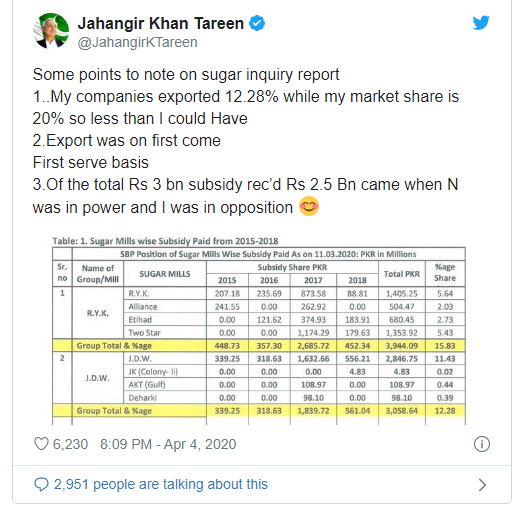This screenshot has height=516, width=523.
Task: Click the 6,230 likes count
Action: (x=70, y=444)
